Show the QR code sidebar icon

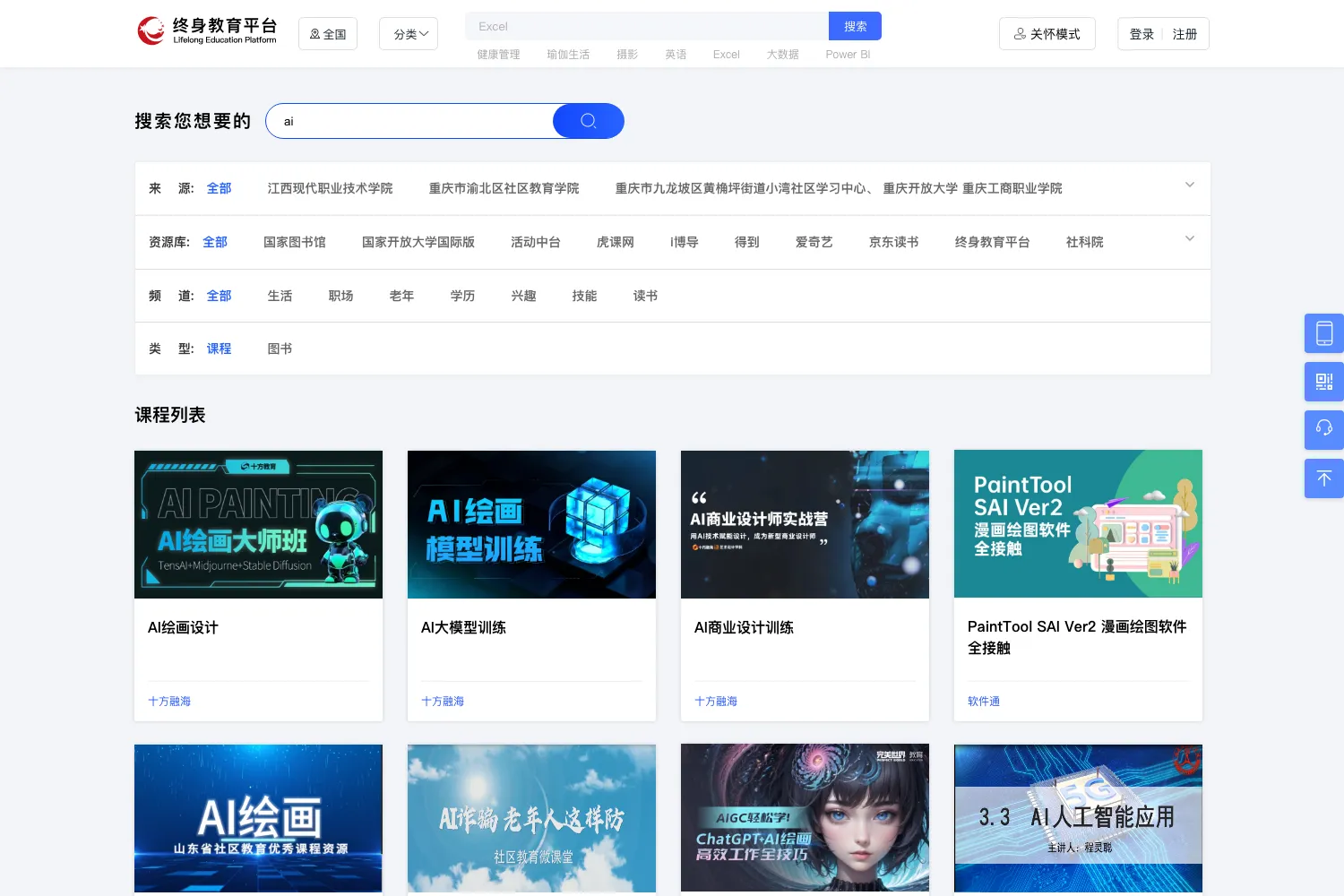1324,382
